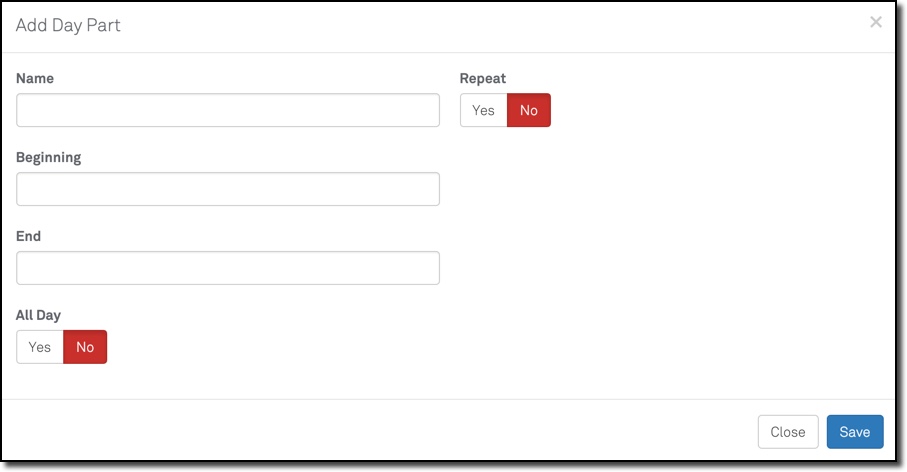Screen dimensions: 907x472
Task: Focus the Beginning time field
Action: click(228, 189)
